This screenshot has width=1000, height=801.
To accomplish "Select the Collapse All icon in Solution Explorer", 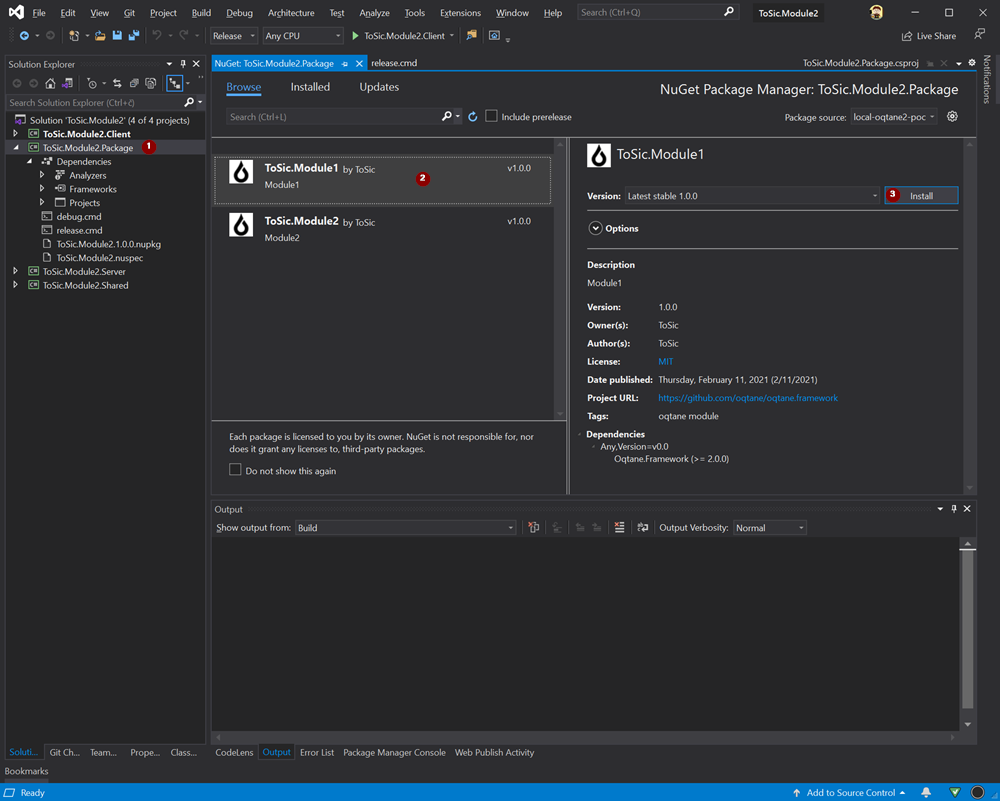I will tap(134, 84).
